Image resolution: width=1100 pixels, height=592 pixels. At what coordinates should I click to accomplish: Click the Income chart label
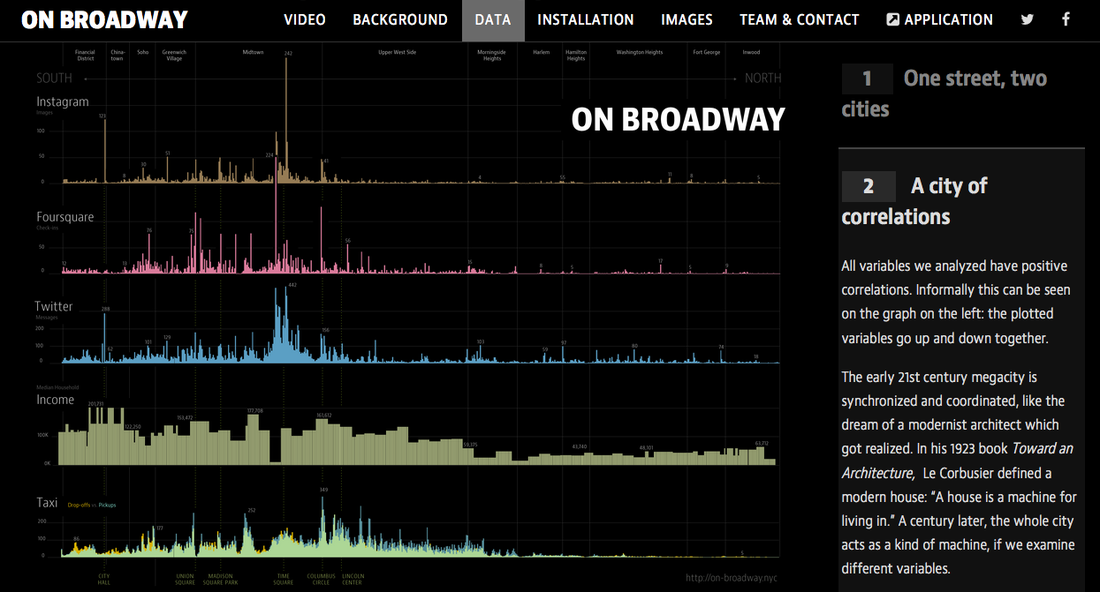tap(55, 400)
